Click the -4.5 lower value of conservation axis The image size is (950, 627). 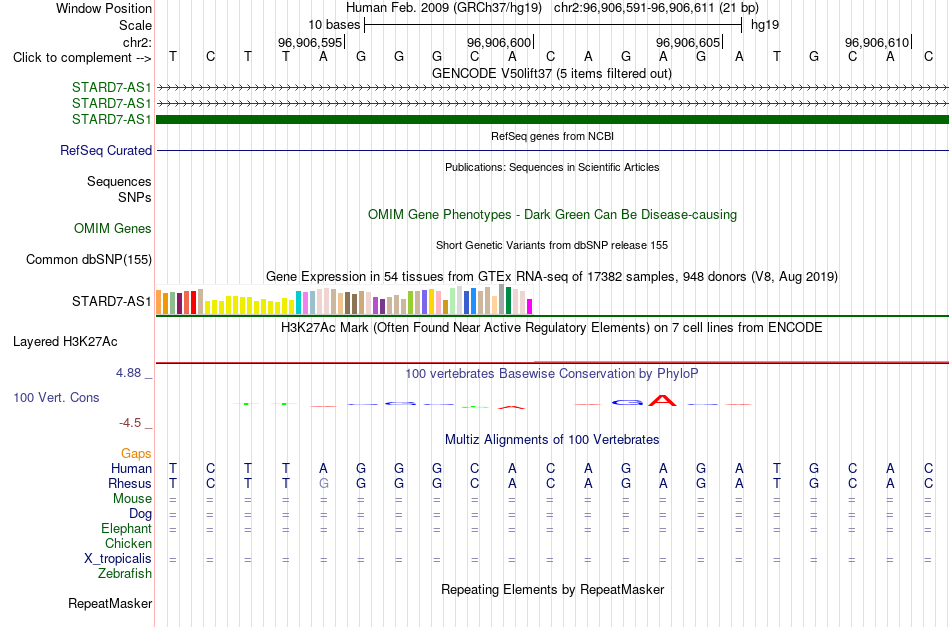click(x=130, y=422)
